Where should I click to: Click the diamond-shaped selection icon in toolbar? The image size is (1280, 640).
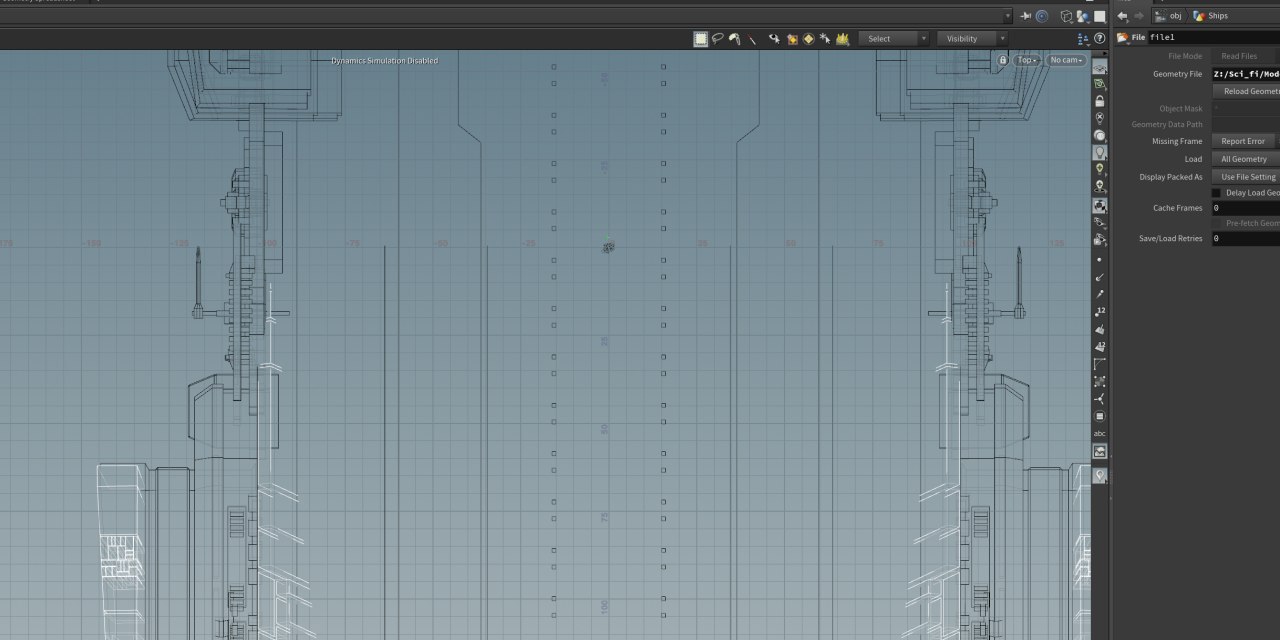[808, 39]
